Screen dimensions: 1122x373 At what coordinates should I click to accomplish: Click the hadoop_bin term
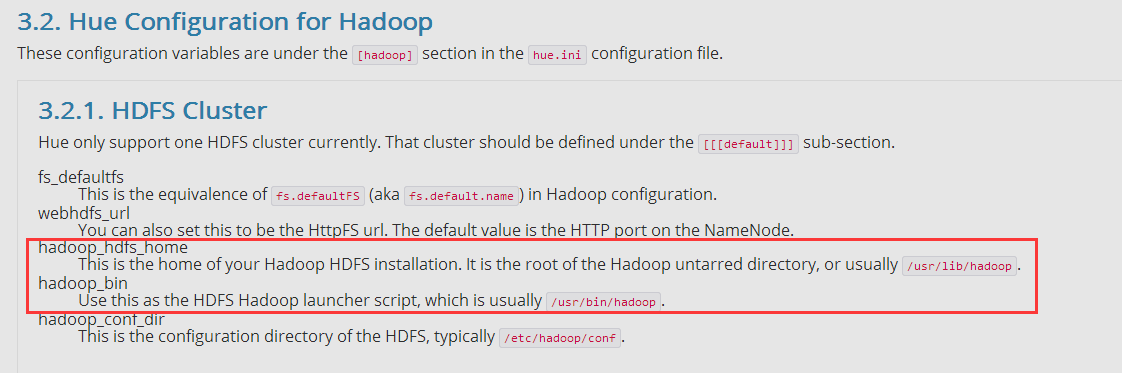83,284
